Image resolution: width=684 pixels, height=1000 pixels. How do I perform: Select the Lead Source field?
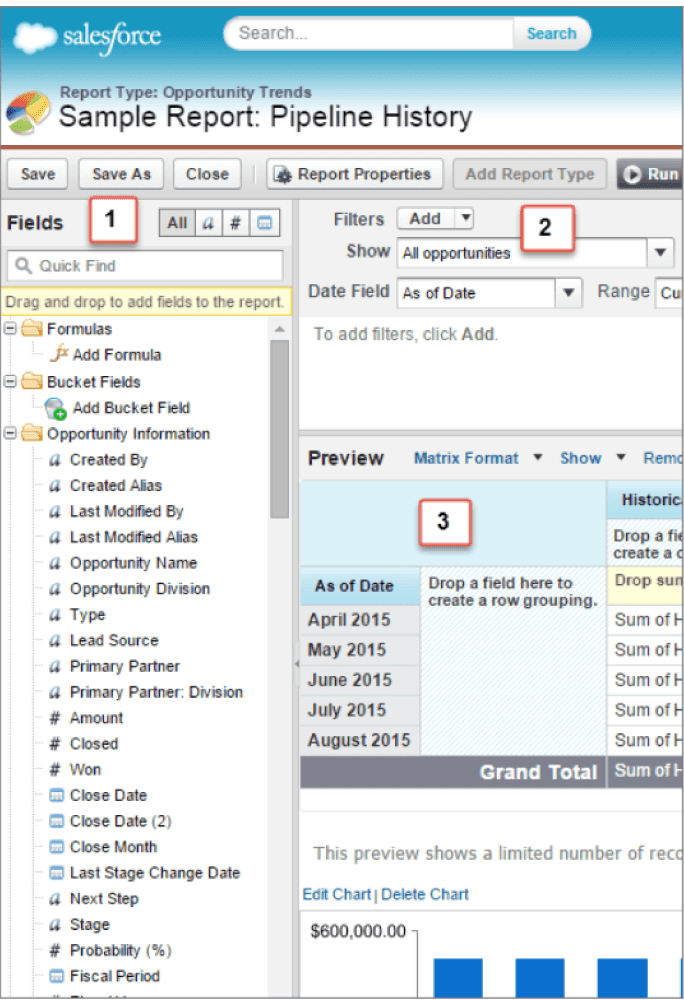pyautogui.click(x=113, y=640)
